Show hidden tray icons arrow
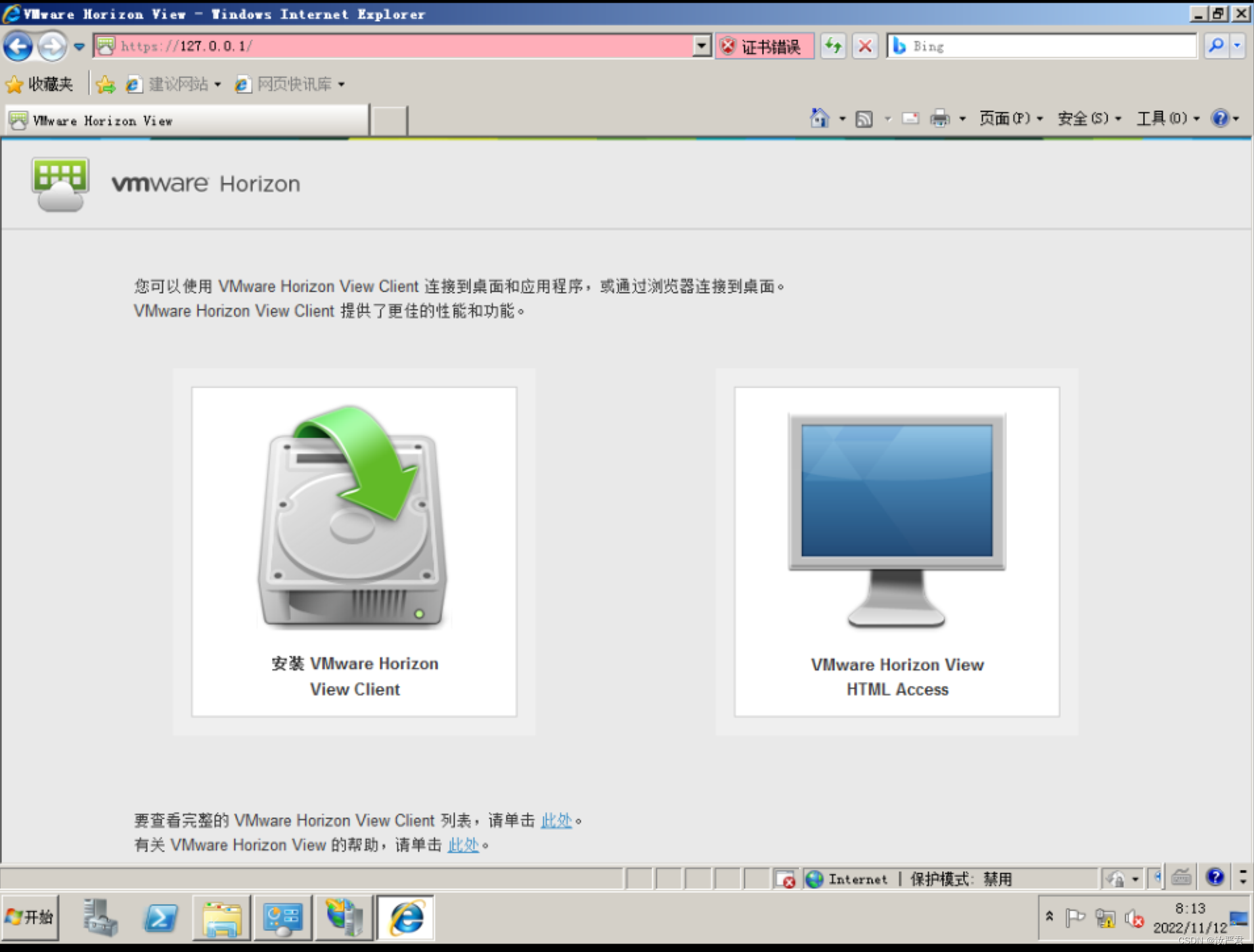 [1049, 917]
